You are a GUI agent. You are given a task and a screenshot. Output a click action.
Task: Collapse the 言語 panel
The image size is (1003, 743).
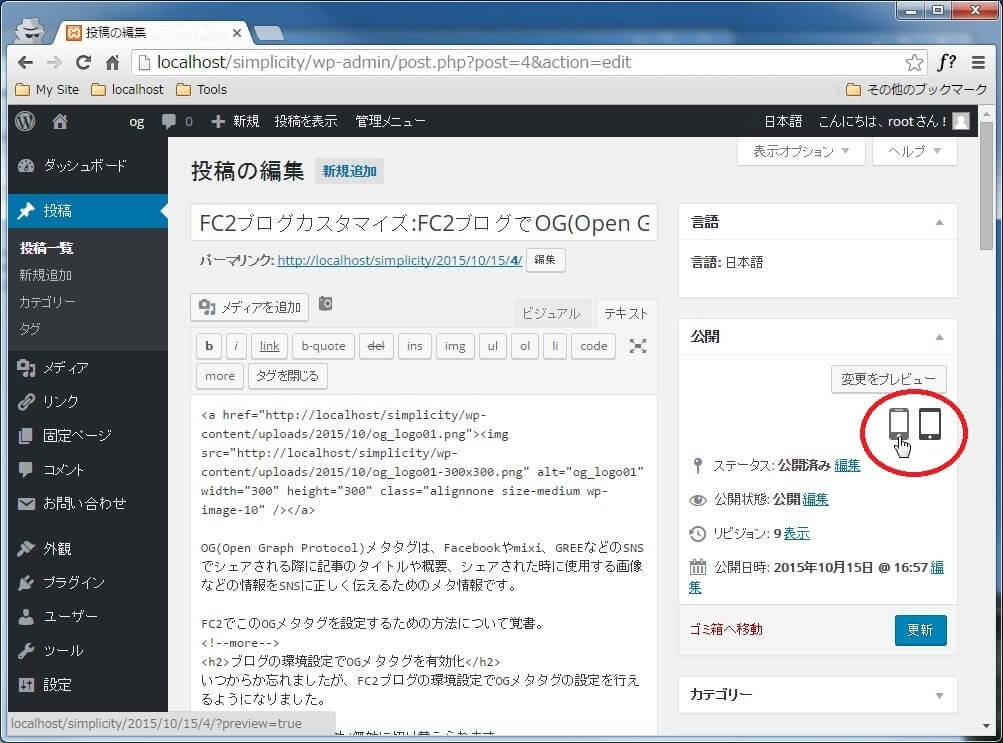pos(939,223)
